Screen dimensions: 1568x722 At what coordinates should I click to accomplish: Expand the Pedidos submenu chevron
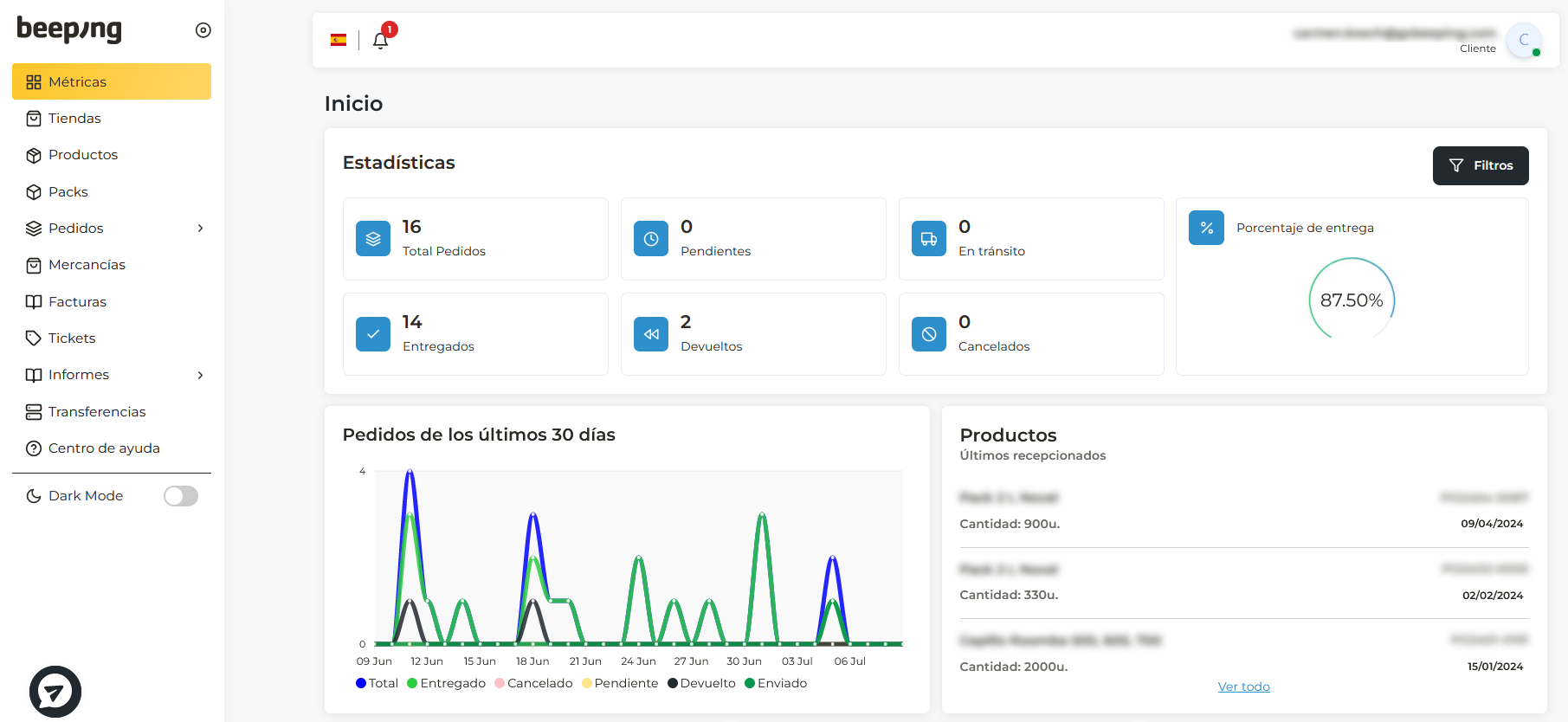pyautogui.click(x=200, y=229)
